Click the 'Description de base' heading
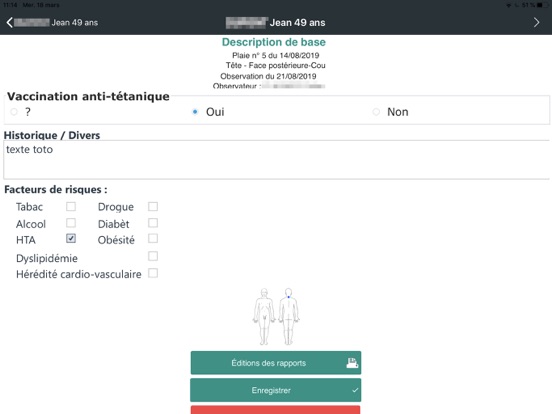 274,42
